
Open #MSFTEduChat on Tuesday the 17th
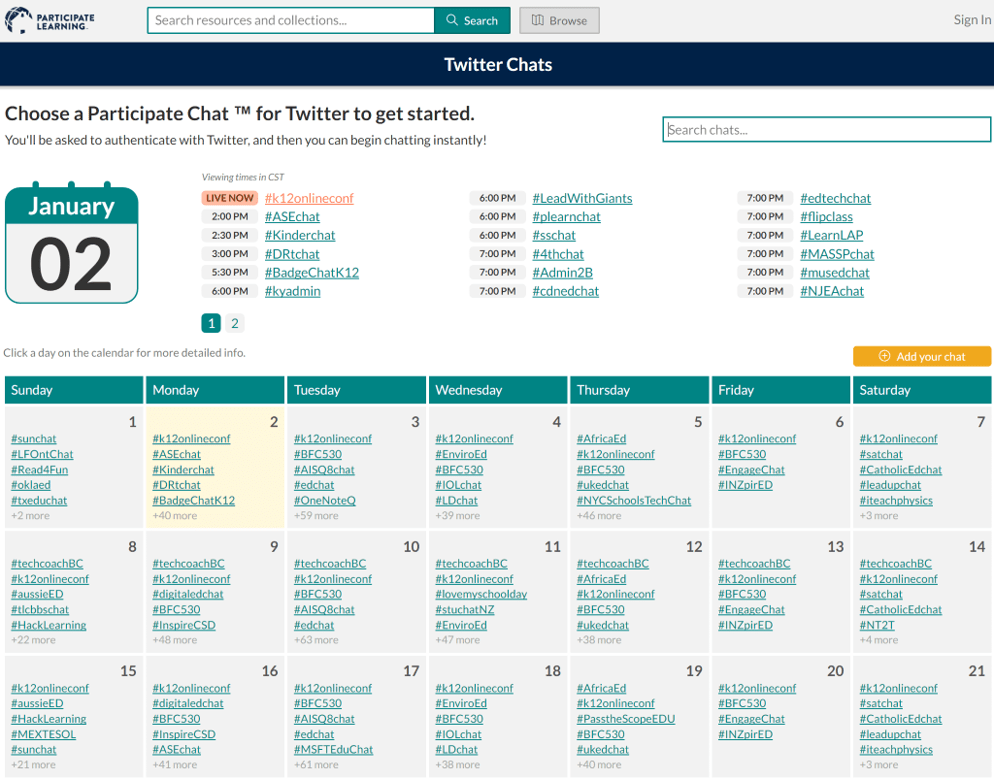point(333,750)
